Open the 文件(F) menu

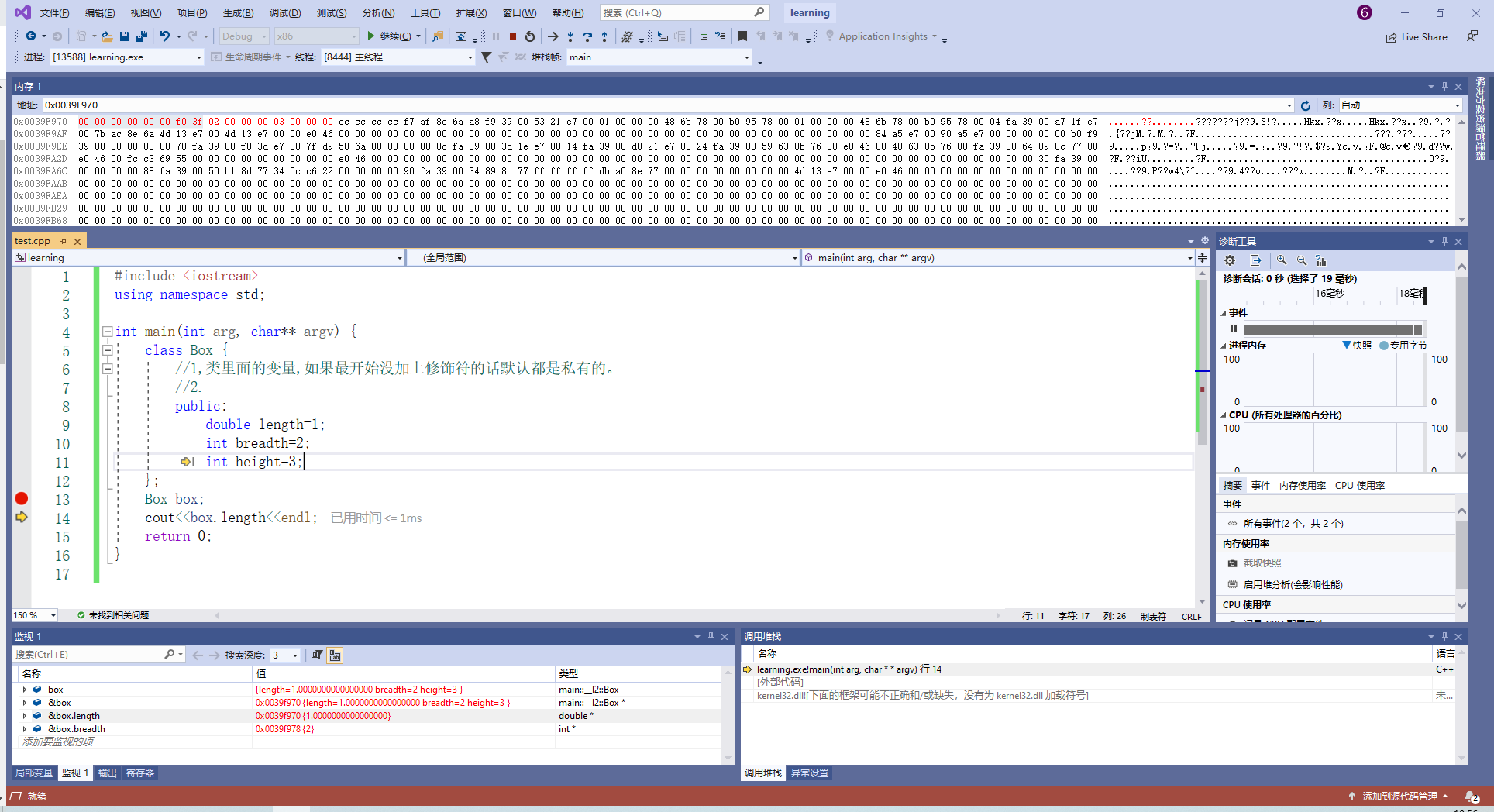pos(54,12)
